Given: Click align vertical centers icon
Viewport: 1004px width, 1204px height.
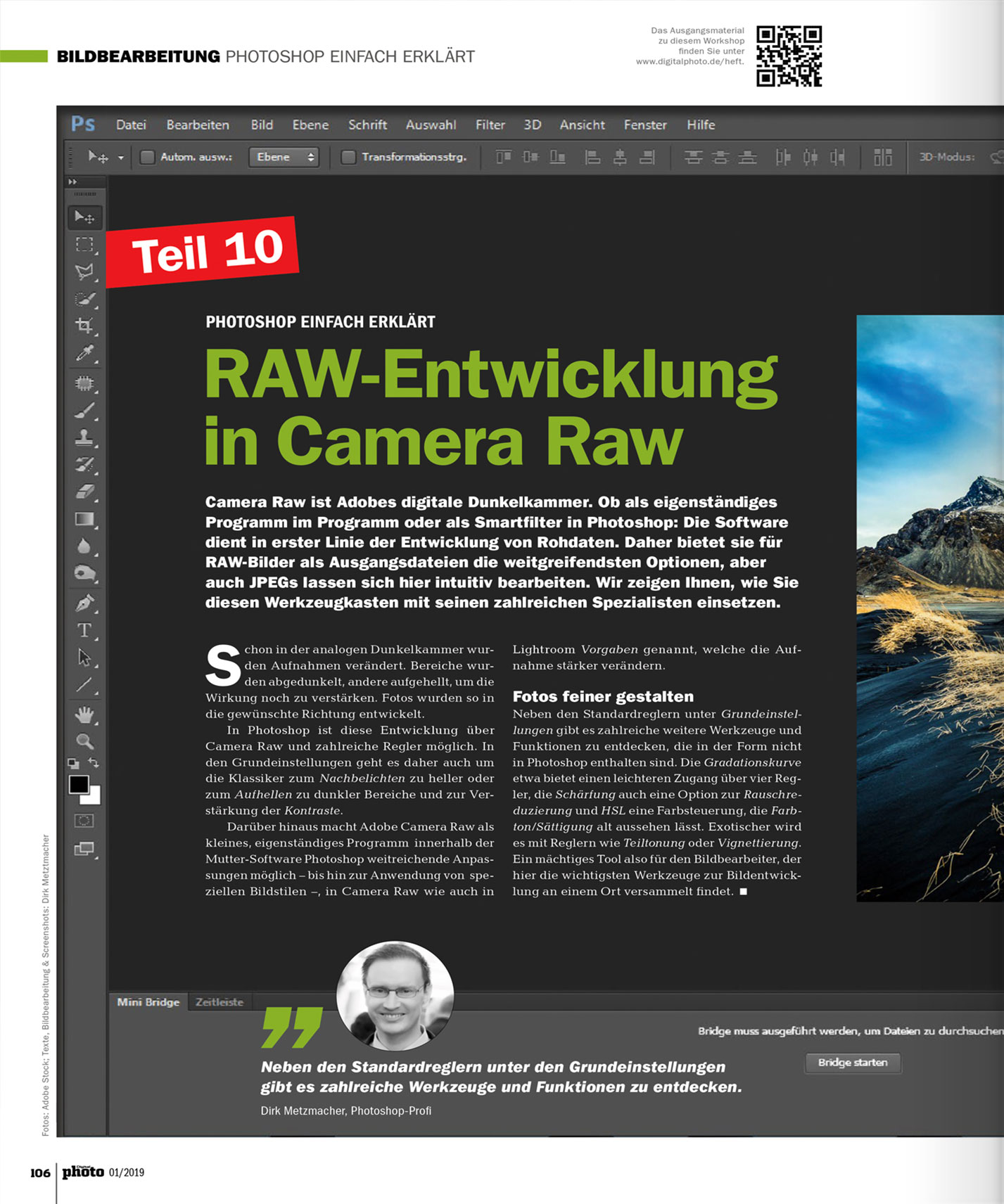Looking at the screenshot, I should (530, 157).
